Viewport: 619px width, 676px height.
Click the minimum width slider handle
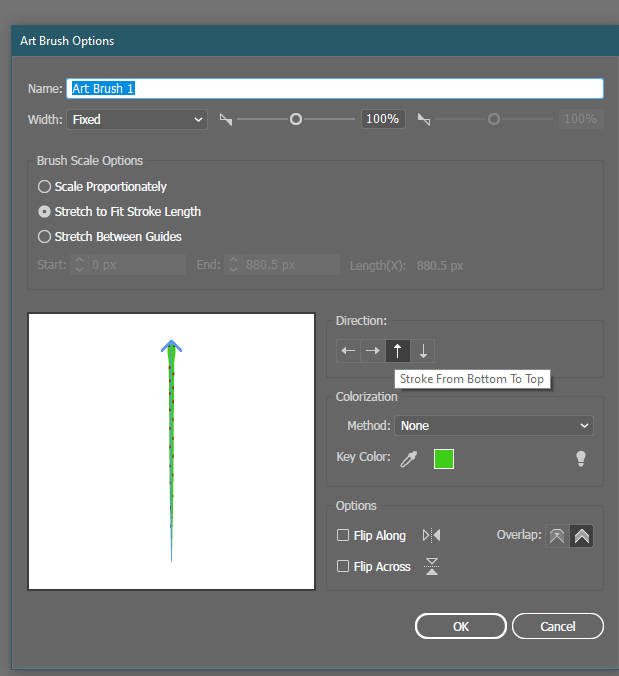[296, 119]
